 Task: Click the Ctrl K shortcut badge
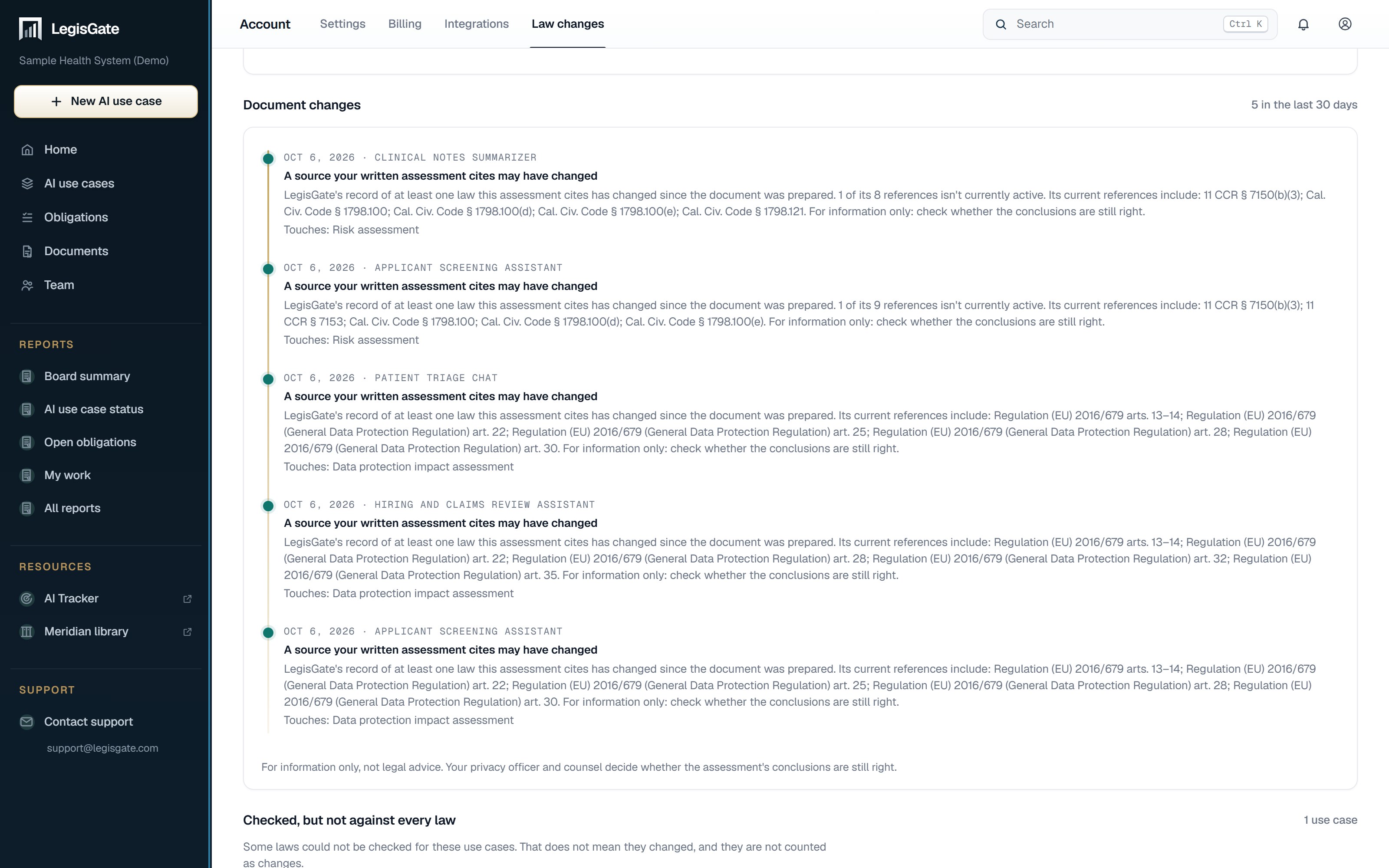click(1245, 24)
